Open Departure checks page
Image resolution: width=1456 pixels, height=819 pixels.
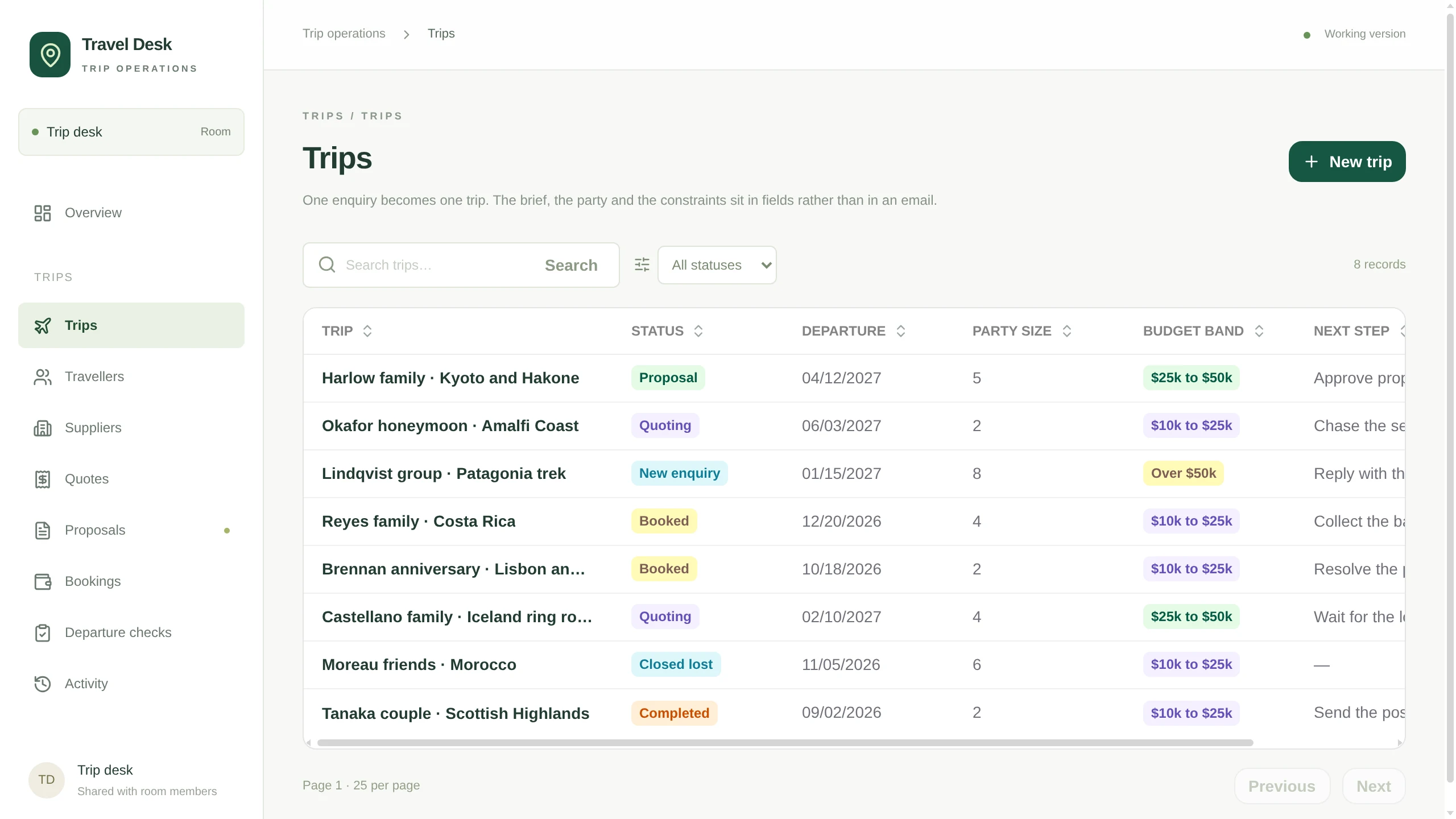tap(131, 632)
